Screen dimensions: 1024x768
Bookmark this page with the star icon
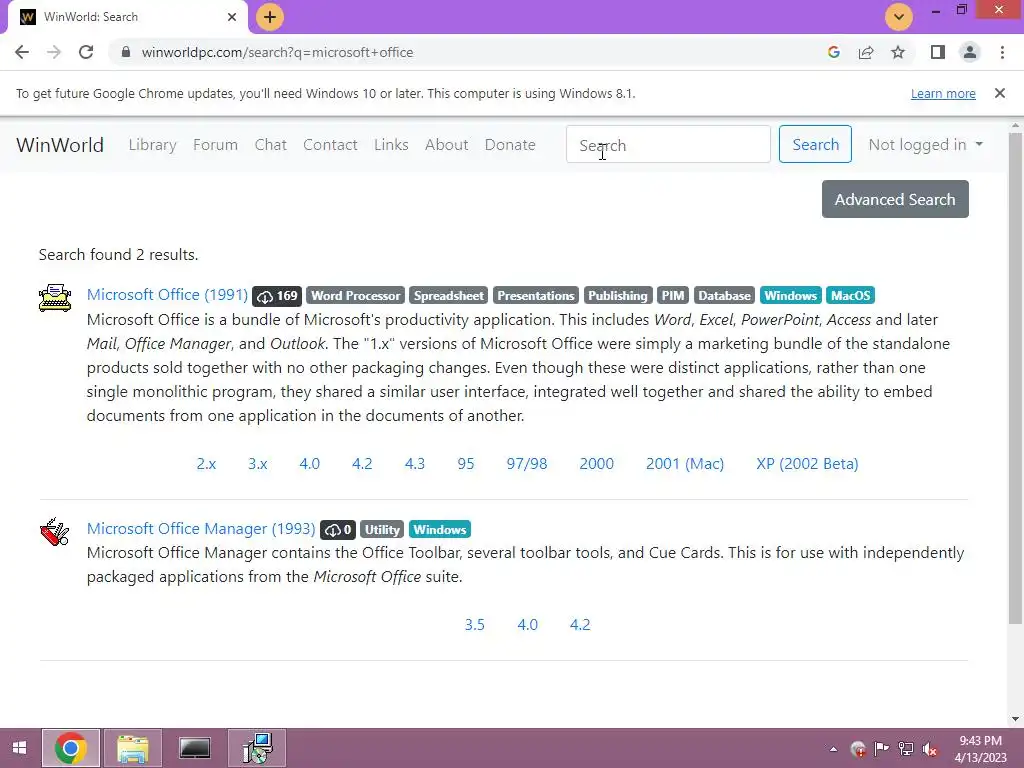tap(898, 52)
